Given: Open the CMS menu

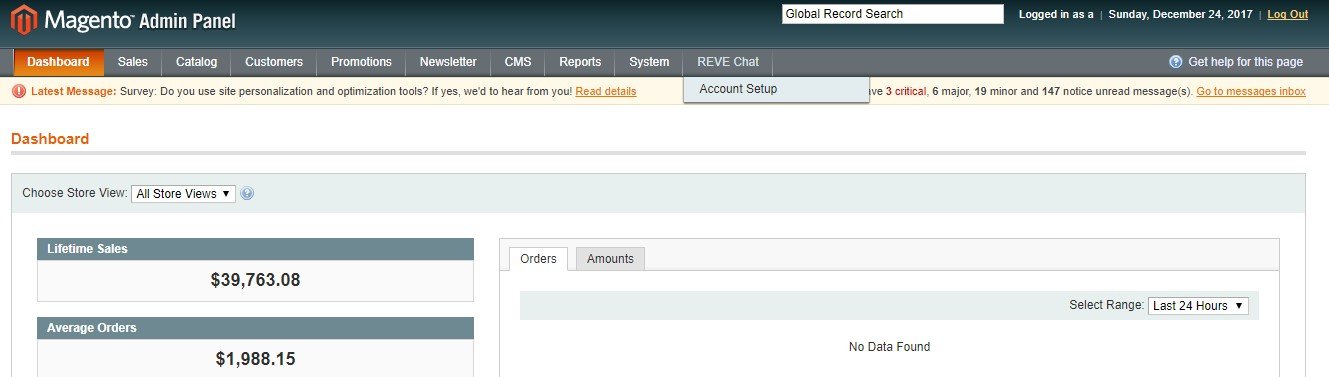Looking at the screenshot, I should [518, 62].
